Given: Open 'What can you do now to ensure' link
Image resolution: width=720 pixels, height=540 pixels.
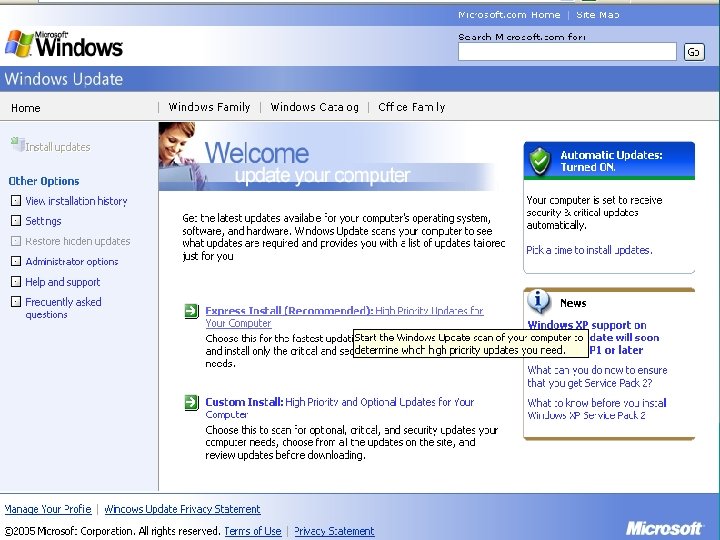Looking at the screenshot, I should point(597,377).
